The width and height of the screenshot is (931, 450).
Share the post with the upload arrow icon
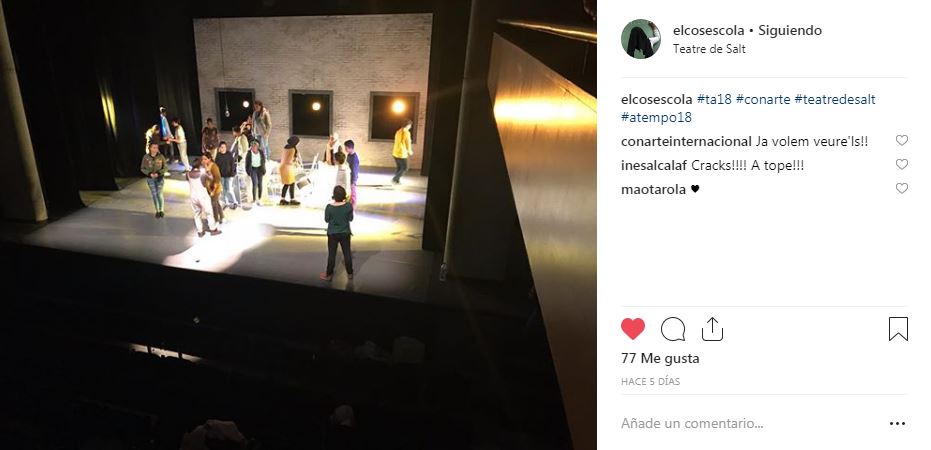coord(712,329)
